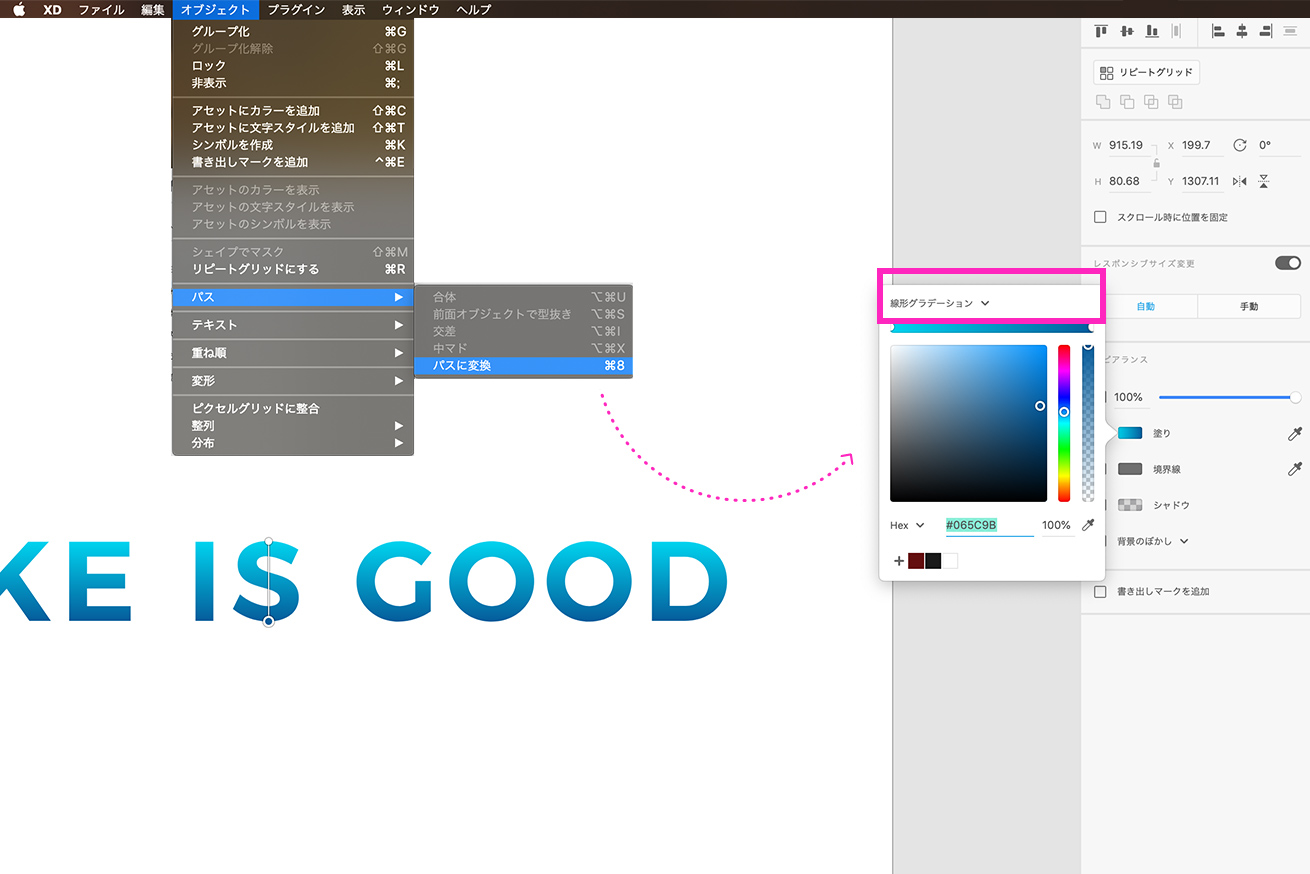The image size is (1310, 874).
Task: Choose ピクセルグリッドに整合
Action: point(293,408)
